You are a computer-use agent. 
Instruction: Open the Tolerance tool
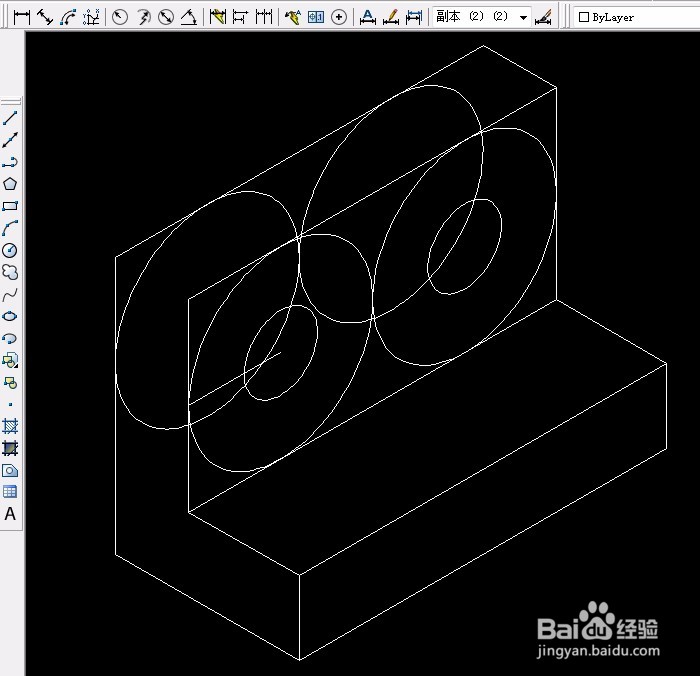pyautogui.click(x=316, y=17)
